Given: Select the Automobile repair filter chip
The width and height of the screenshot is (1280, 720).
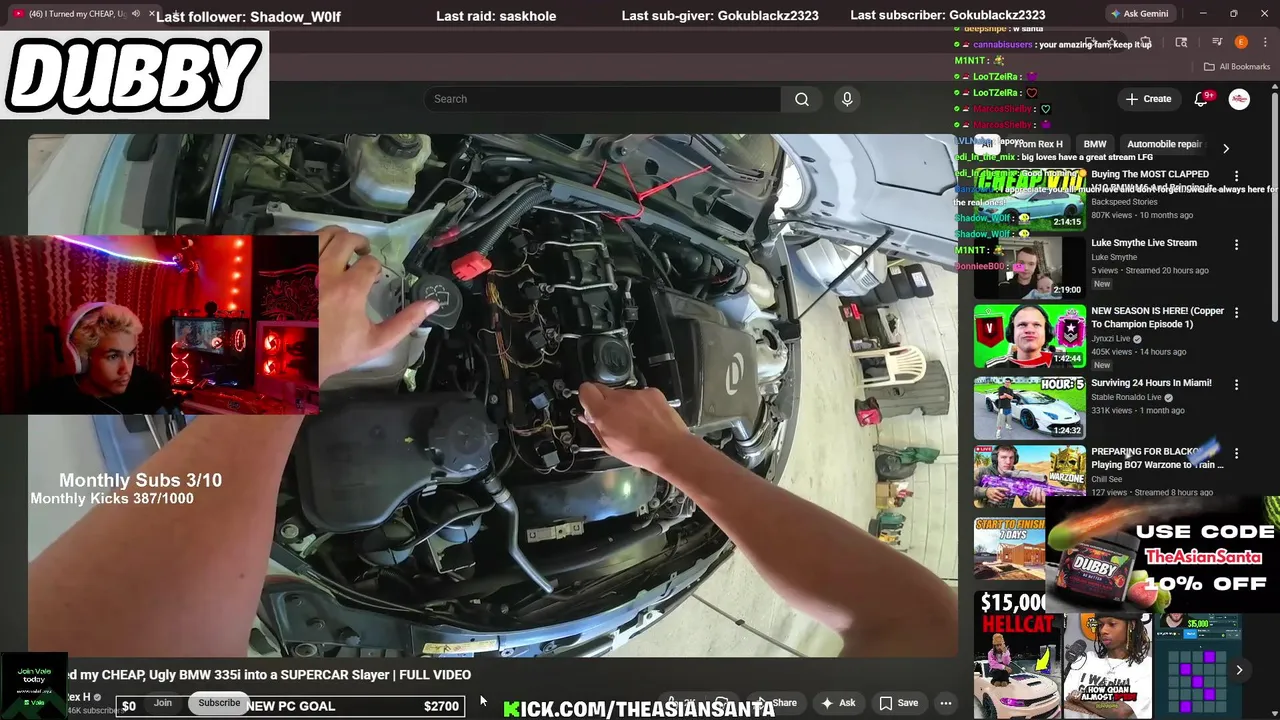Looking at the screenshot, I should [x=1164, y=144].
